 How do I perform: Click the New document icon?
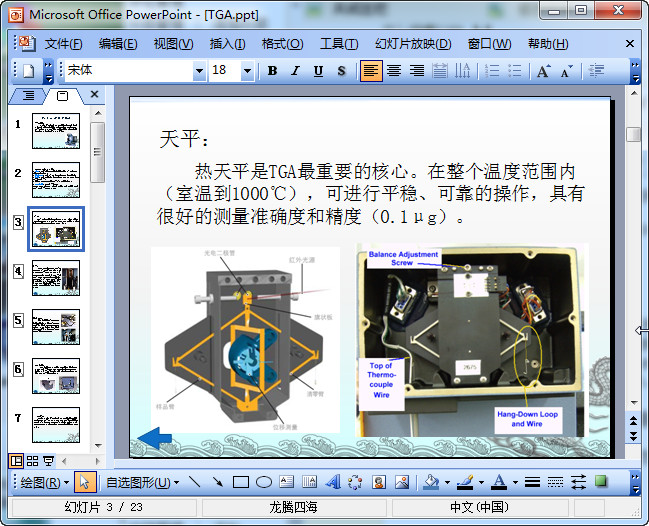pyautogui.click(x=28, y=71)
